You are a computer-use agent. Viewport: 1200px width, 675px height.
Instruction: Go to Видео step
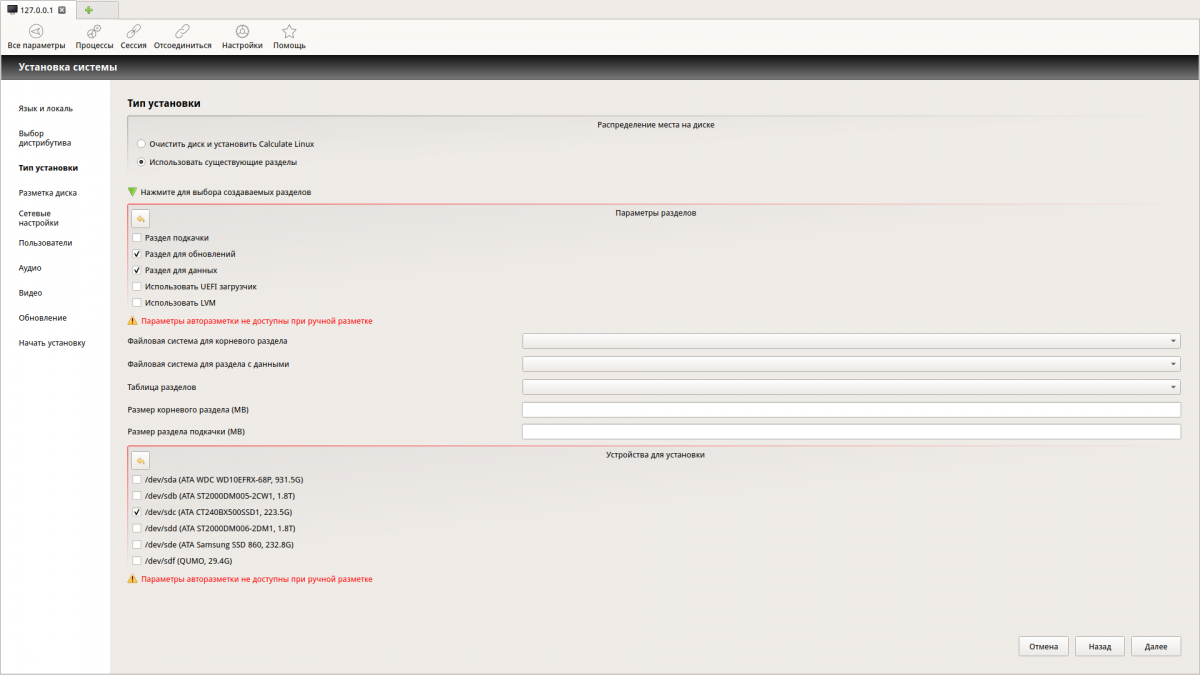tap(30, 293)
